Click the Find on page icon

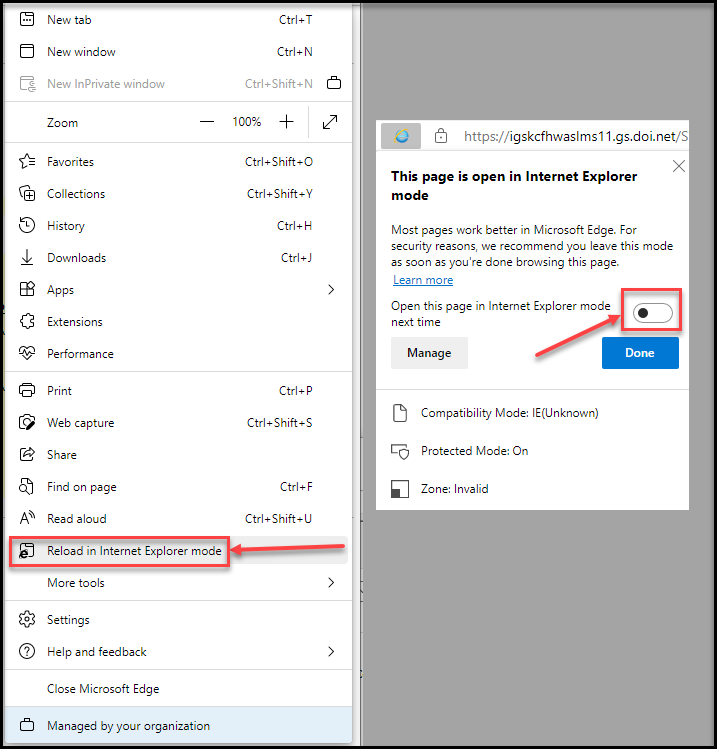point(26,486)
